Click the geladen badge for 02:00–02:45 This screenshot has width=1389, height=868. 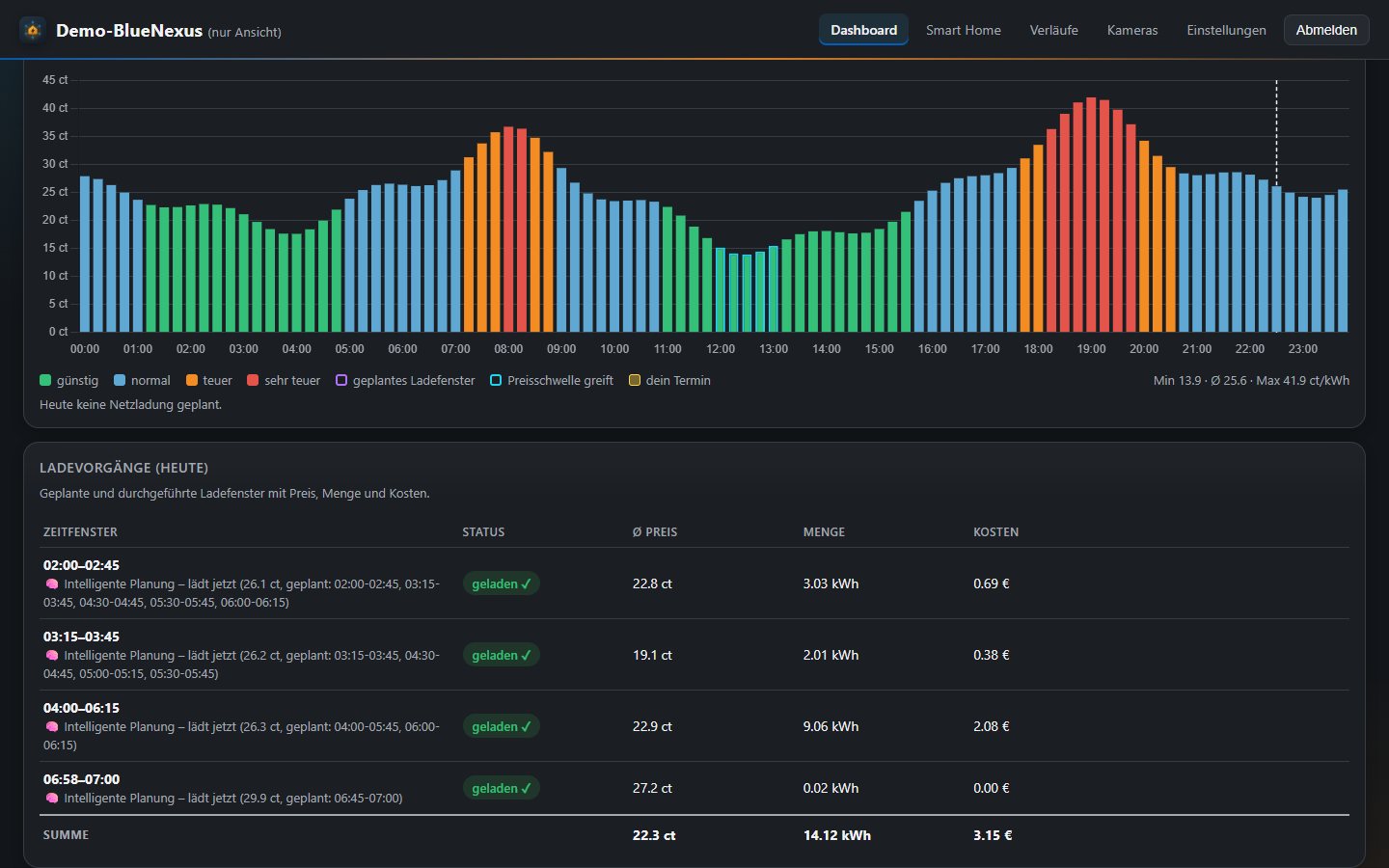click(x=501, y=583)
